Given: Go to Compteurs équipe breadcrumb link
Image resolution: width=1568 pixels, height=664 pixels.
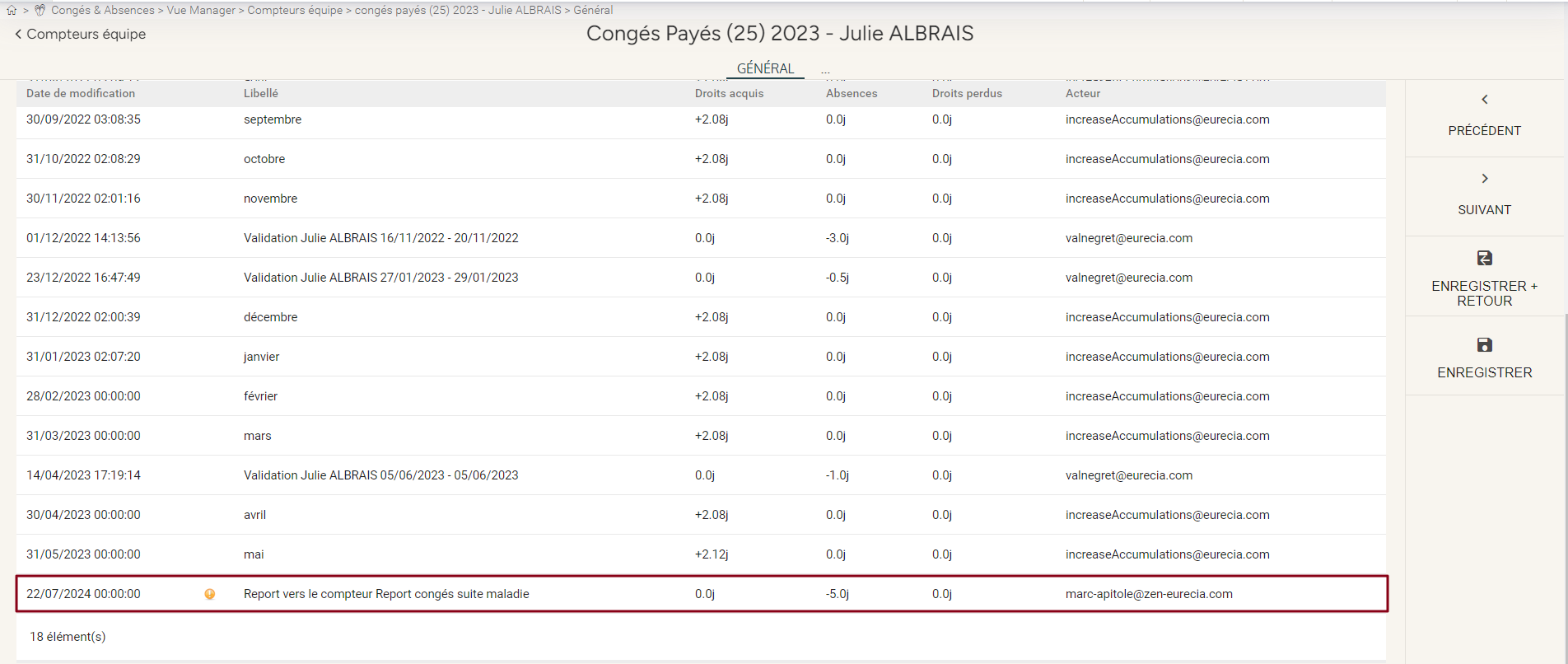Looking at the screenshot, I should [295, 11].
